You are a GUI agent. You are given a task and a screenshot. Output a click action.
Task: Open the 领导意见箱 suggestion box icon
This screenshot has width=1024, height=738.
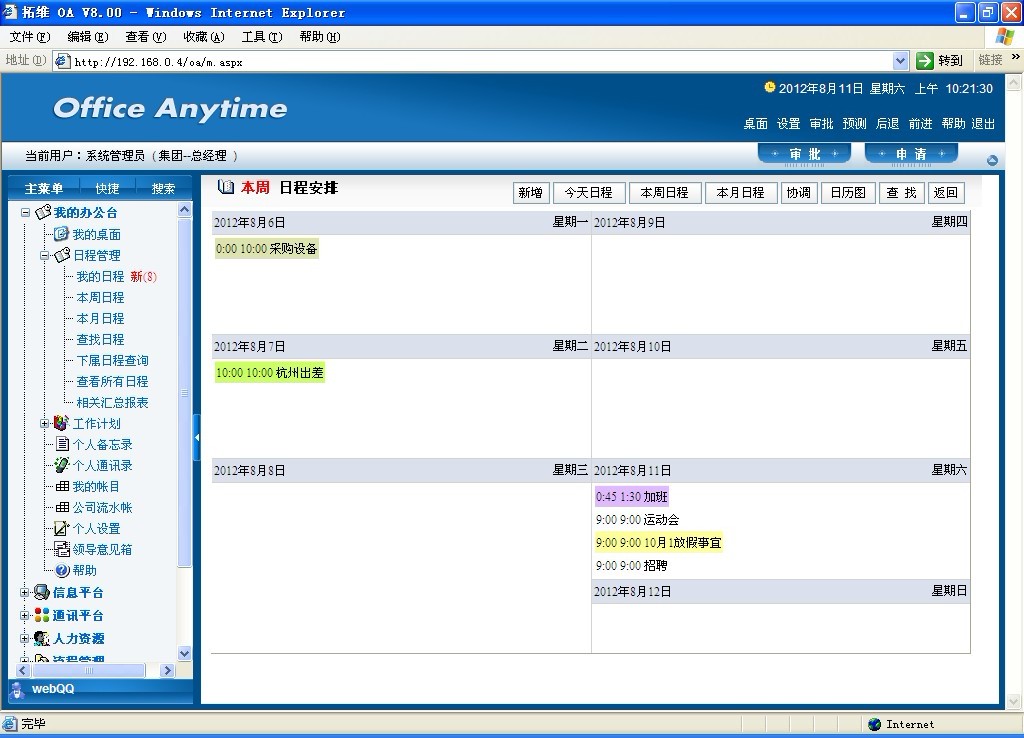pos(62,549)
